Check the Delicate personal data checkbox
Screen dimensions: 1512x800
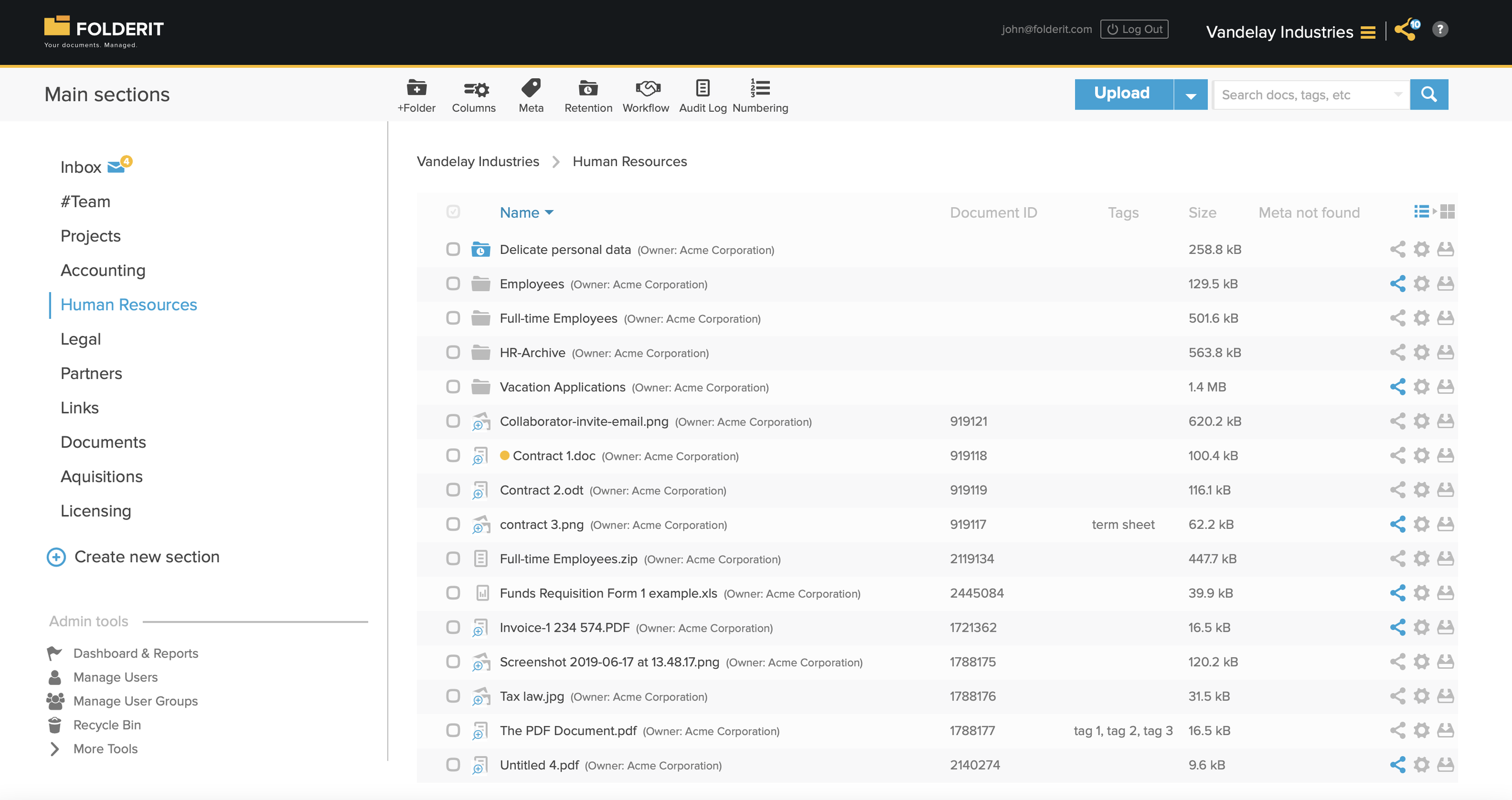pyautogui.click(x=452, y=249)
